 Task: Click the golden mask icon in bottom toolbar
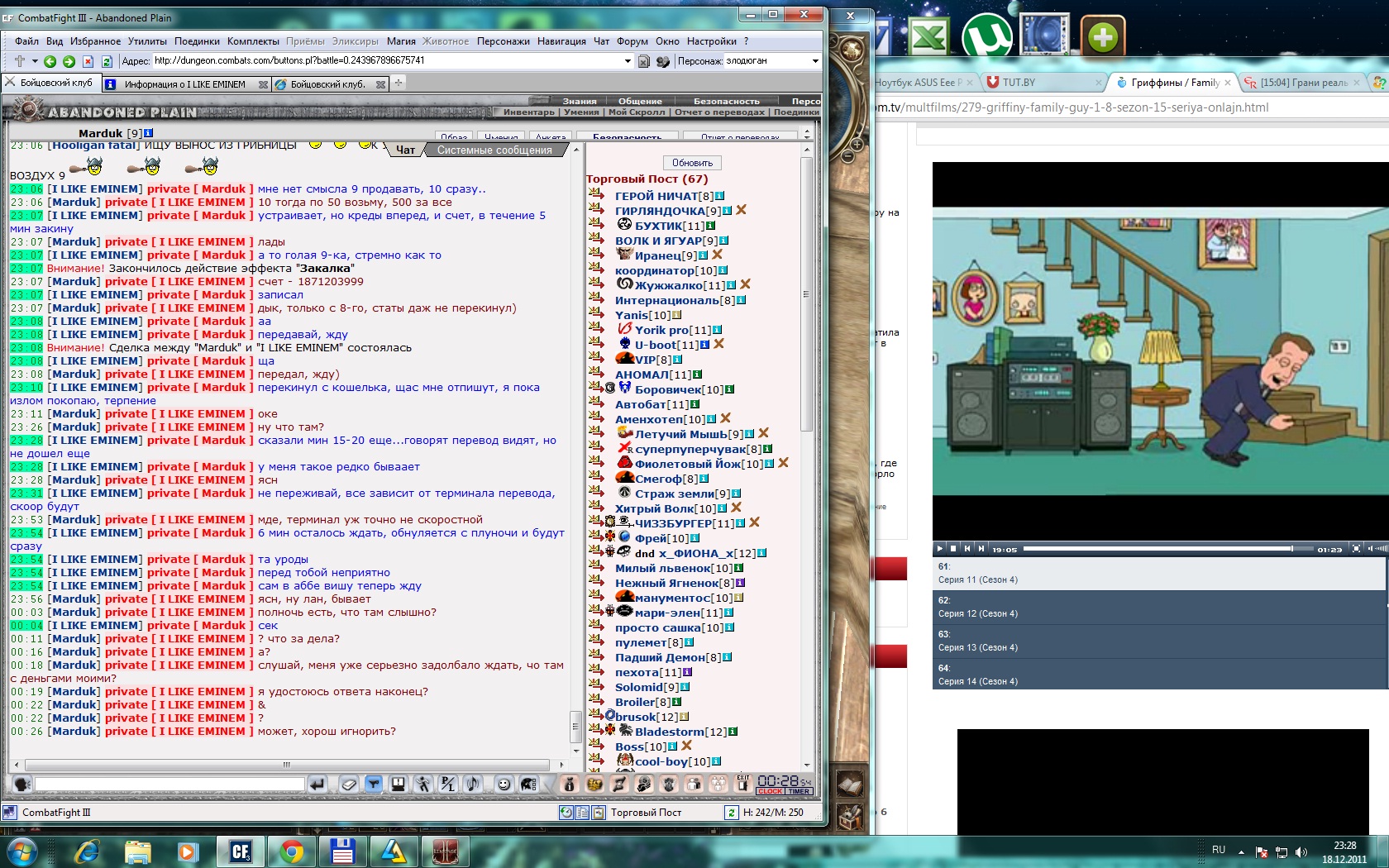click(x=594, y=784)
